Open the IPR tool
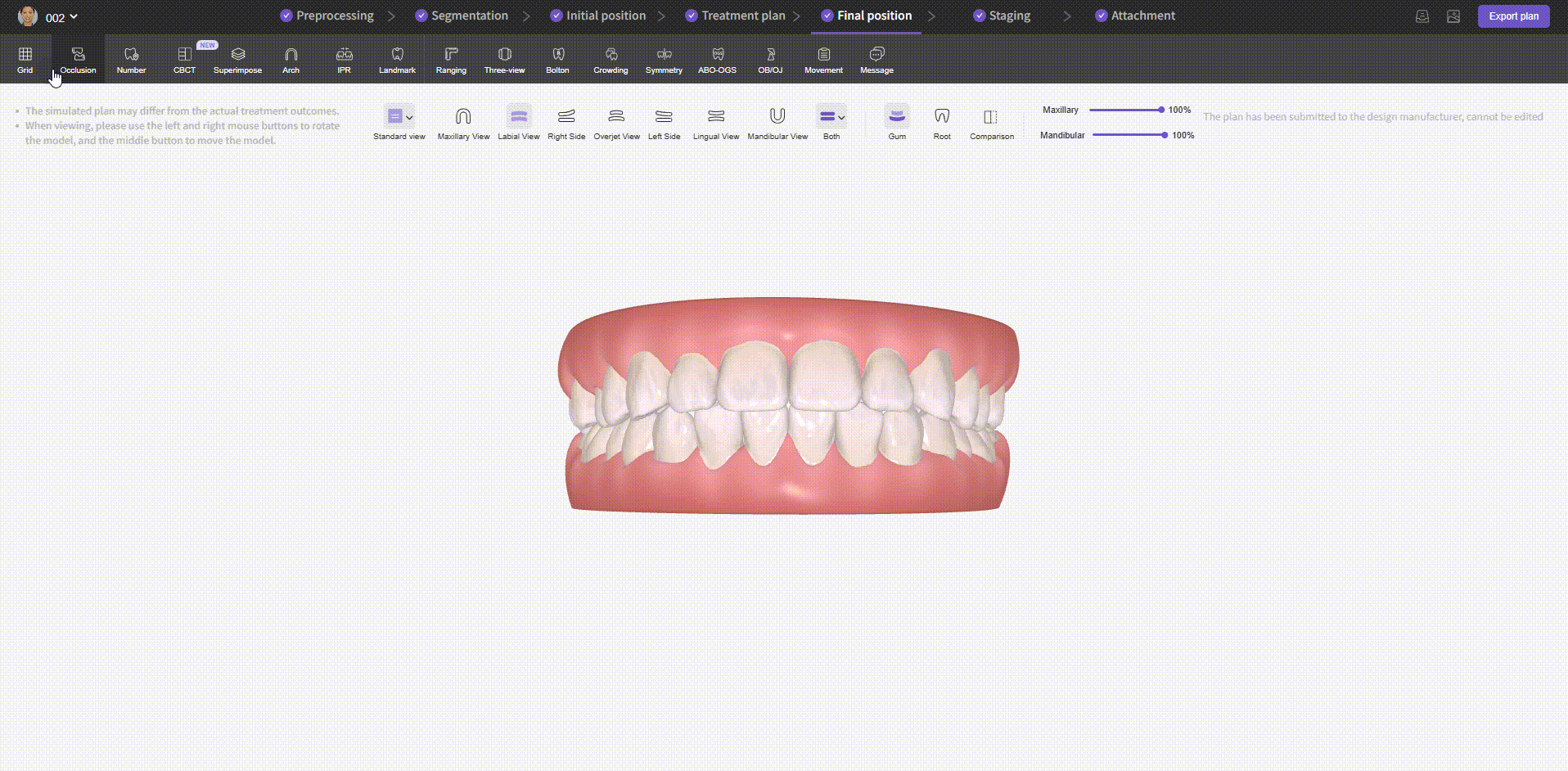Screen dimensions: 1568x771 pyautogui.click(x=344, y=61)
